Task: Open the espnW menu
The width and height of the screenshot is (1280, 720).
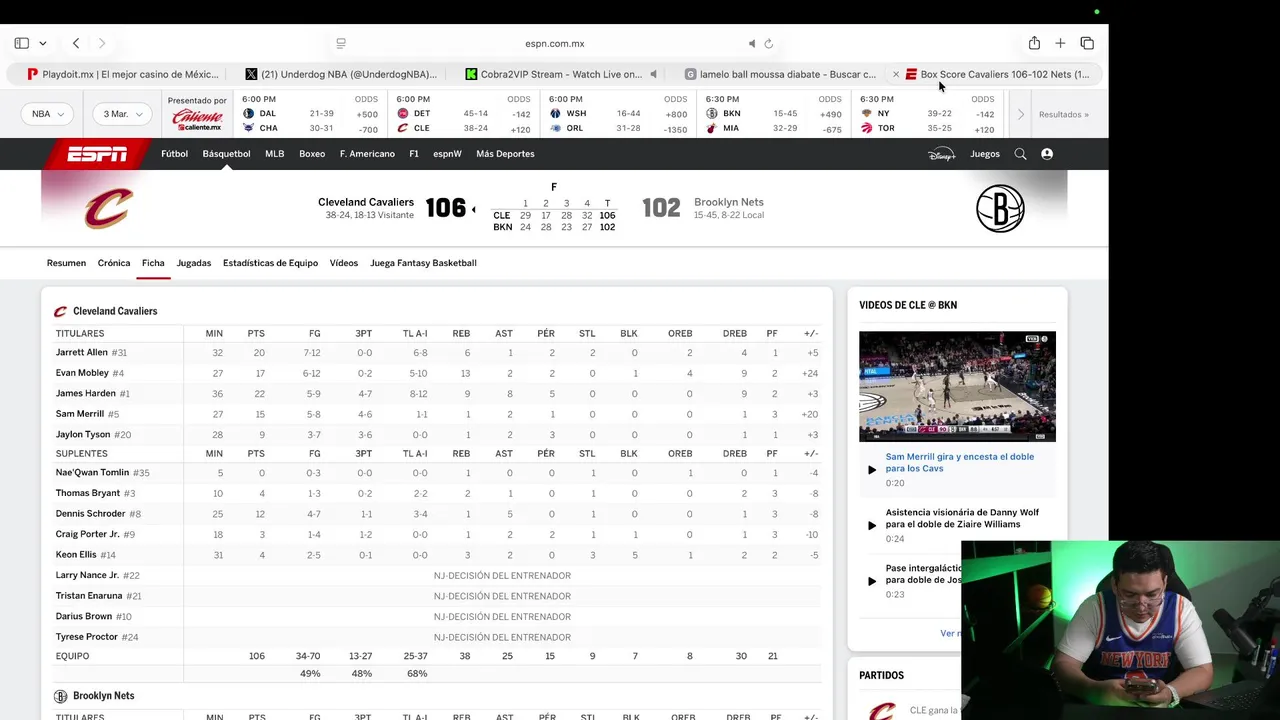Action: pyautogui.click(x=447, y=154)
